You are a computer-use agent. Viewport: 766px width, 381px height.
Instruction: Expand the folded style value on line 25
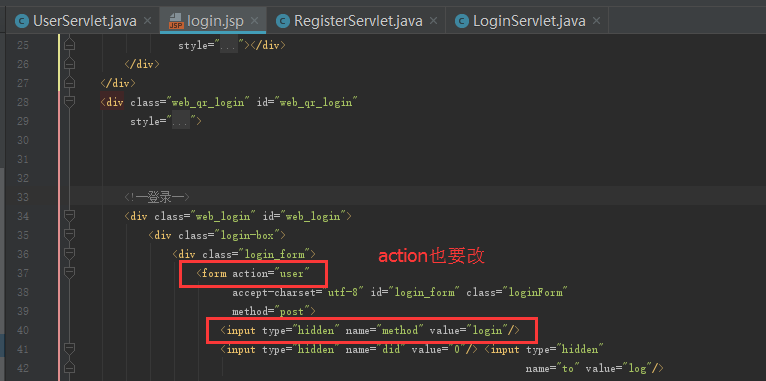tap(229, 45)
